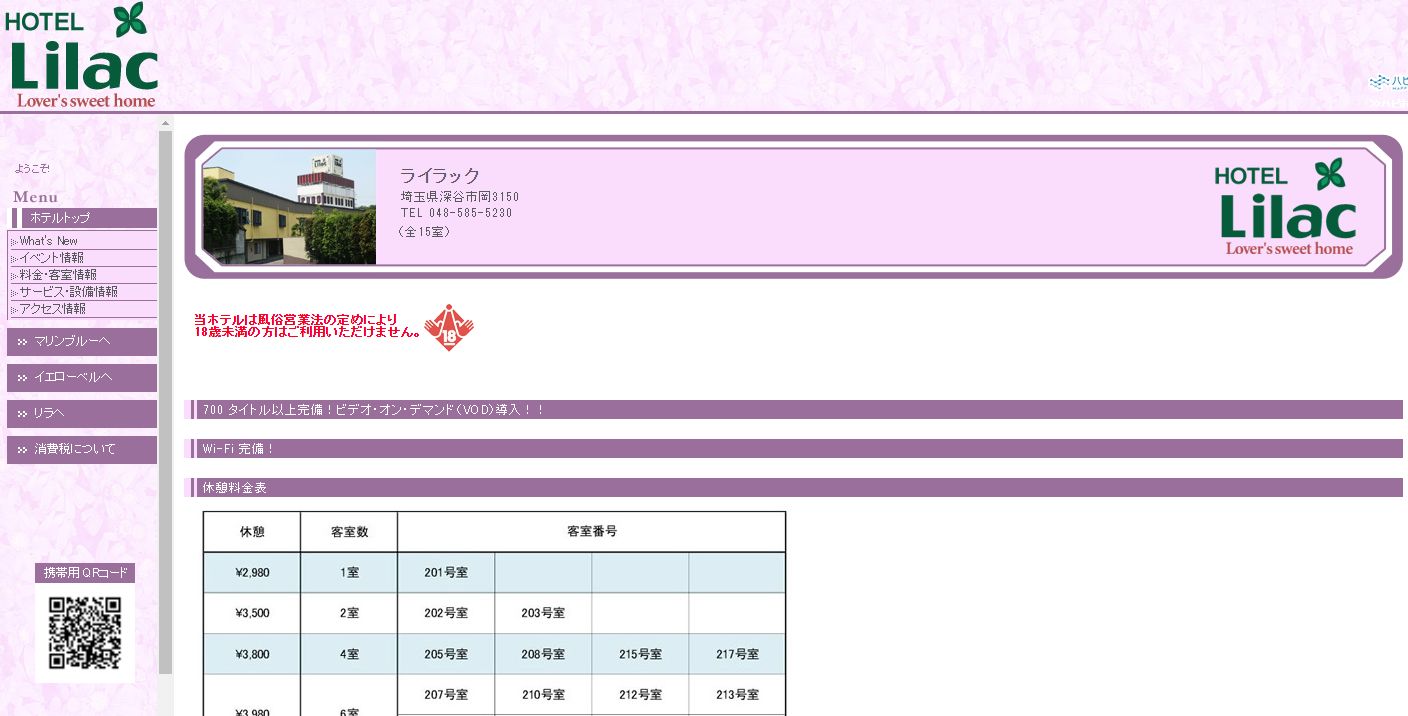The width and height of the screenshot is (1408, 716).
Task: Click the sidebar scrollbar up arrow
Action: (x=166, y=123)
